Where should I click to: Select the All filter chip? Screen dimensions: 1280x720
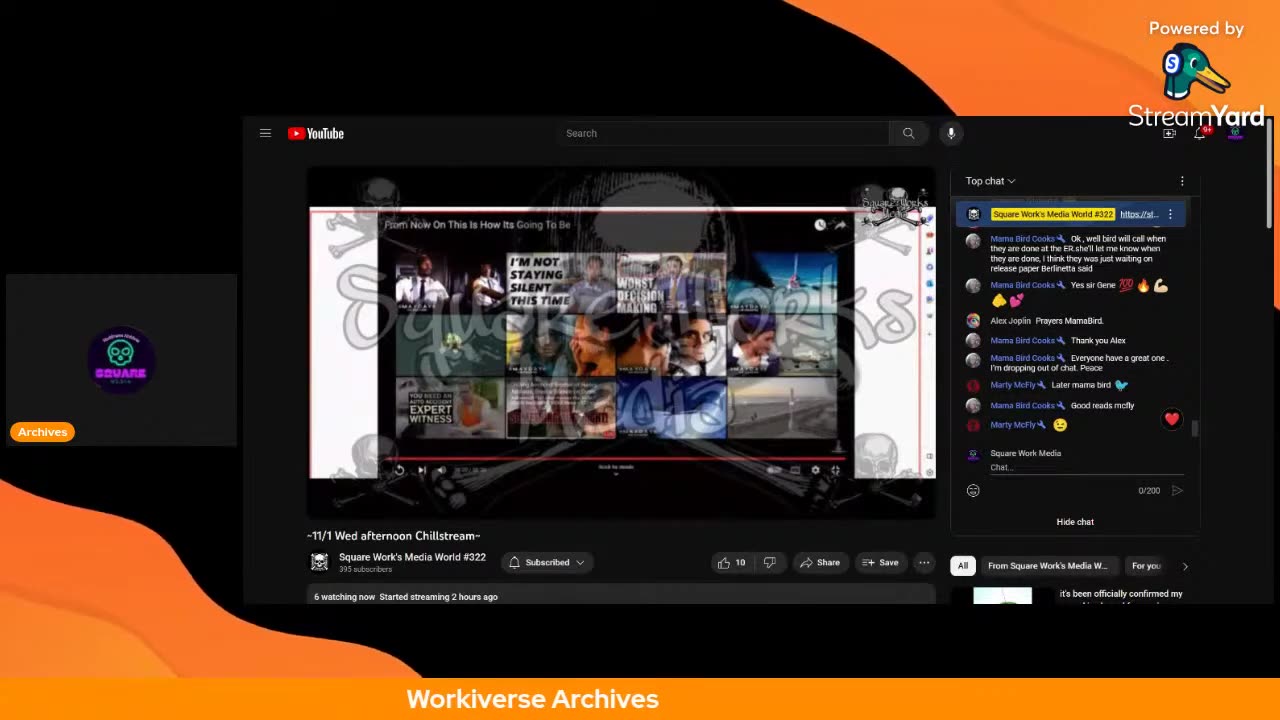tap(963, 566)
